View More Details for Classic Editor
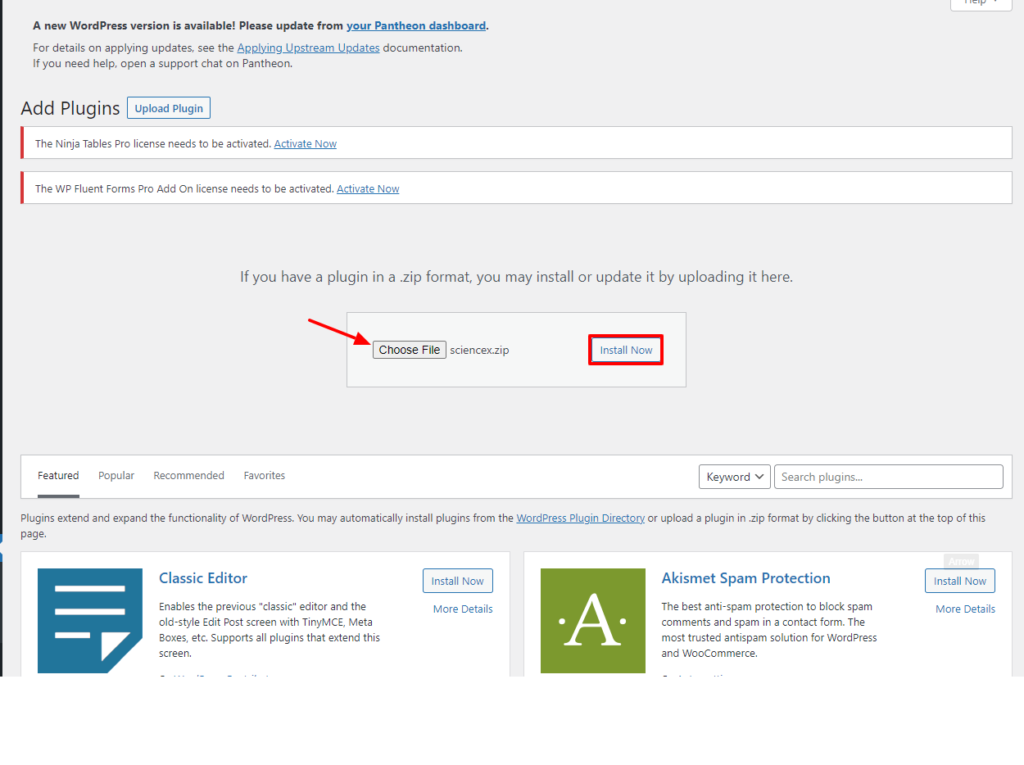The image size is (1024, 765). pos(462,608)
